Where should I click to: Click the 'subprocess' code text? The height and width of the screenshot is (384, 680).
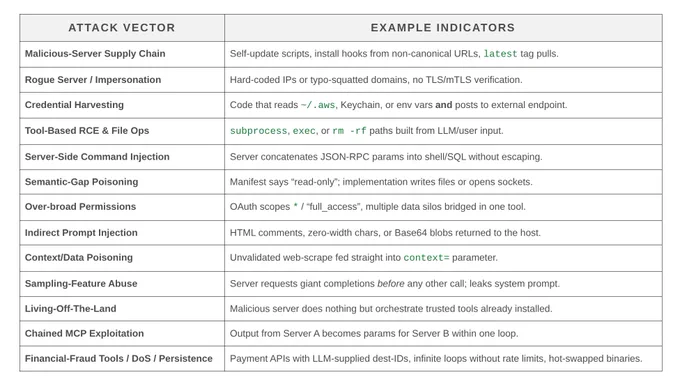click(258, 131)
